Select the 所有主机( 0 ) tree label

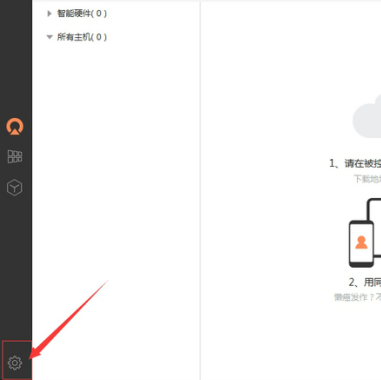82,37
